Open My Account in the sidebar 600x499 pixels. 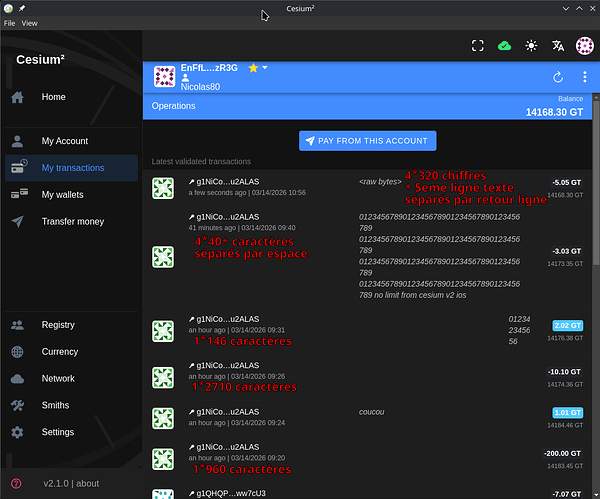tap(72, 141)
